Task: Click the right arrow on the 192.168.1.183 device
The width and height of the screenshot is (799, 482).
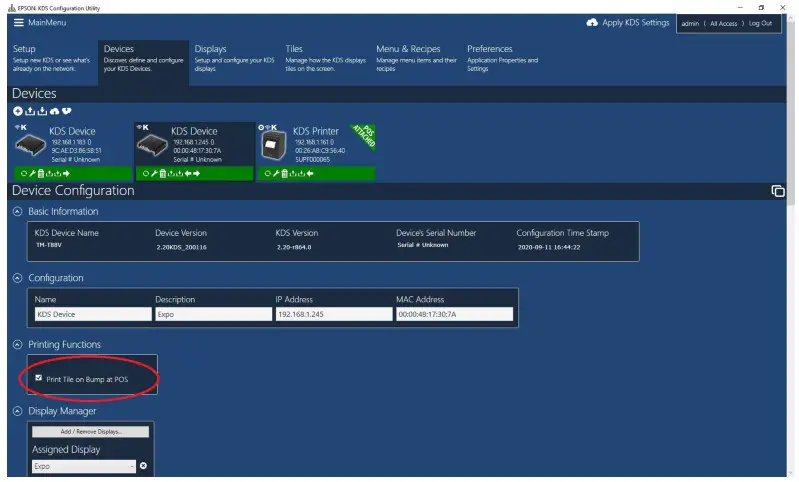Action: click(66, 173)
